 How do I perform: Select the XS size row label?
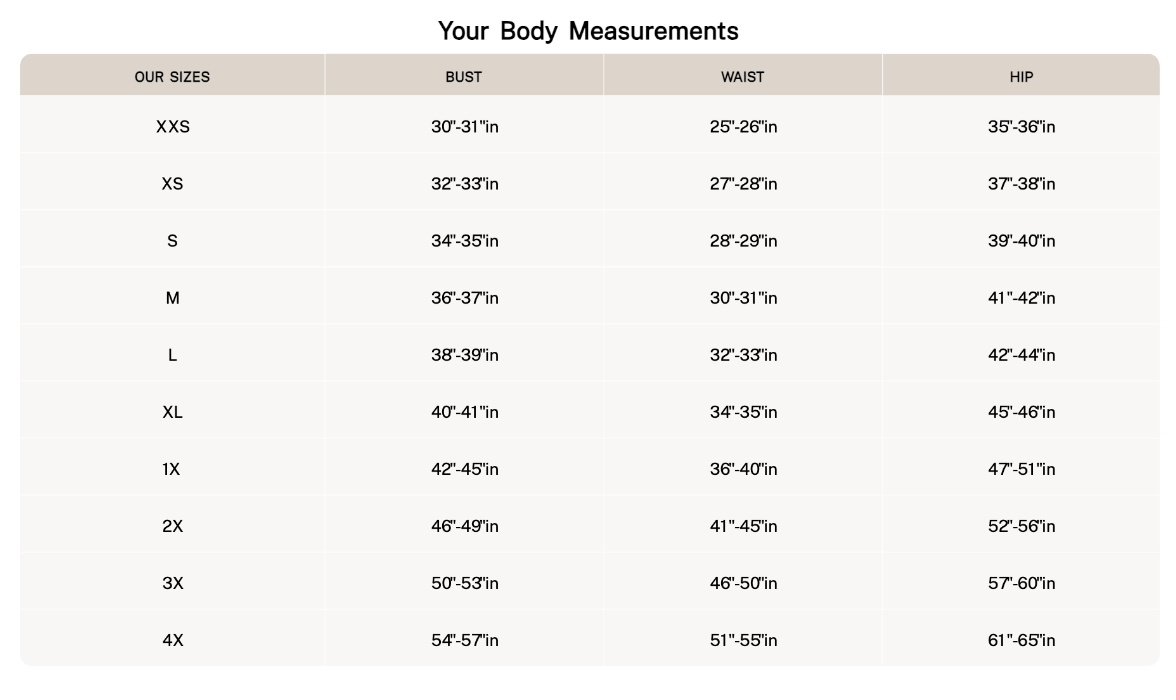(172, 184)
